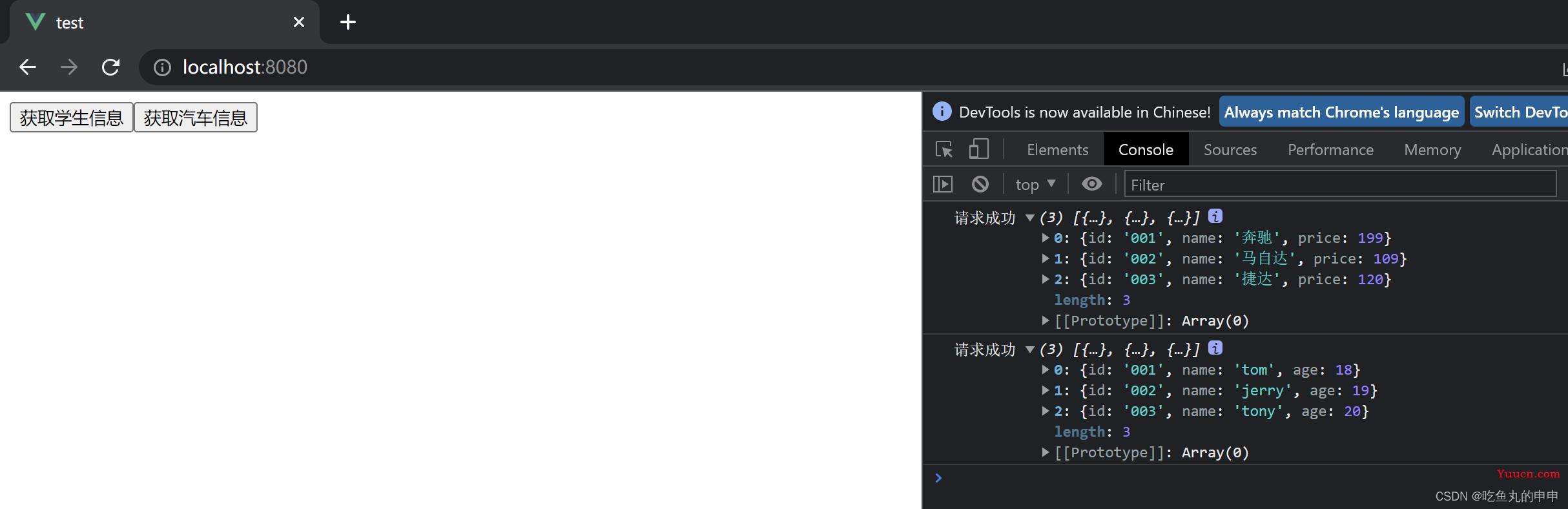Viewport: 1568px width, 509px height.
Task: Click the info icon in DevTools notification
Action: coord(942,112)
